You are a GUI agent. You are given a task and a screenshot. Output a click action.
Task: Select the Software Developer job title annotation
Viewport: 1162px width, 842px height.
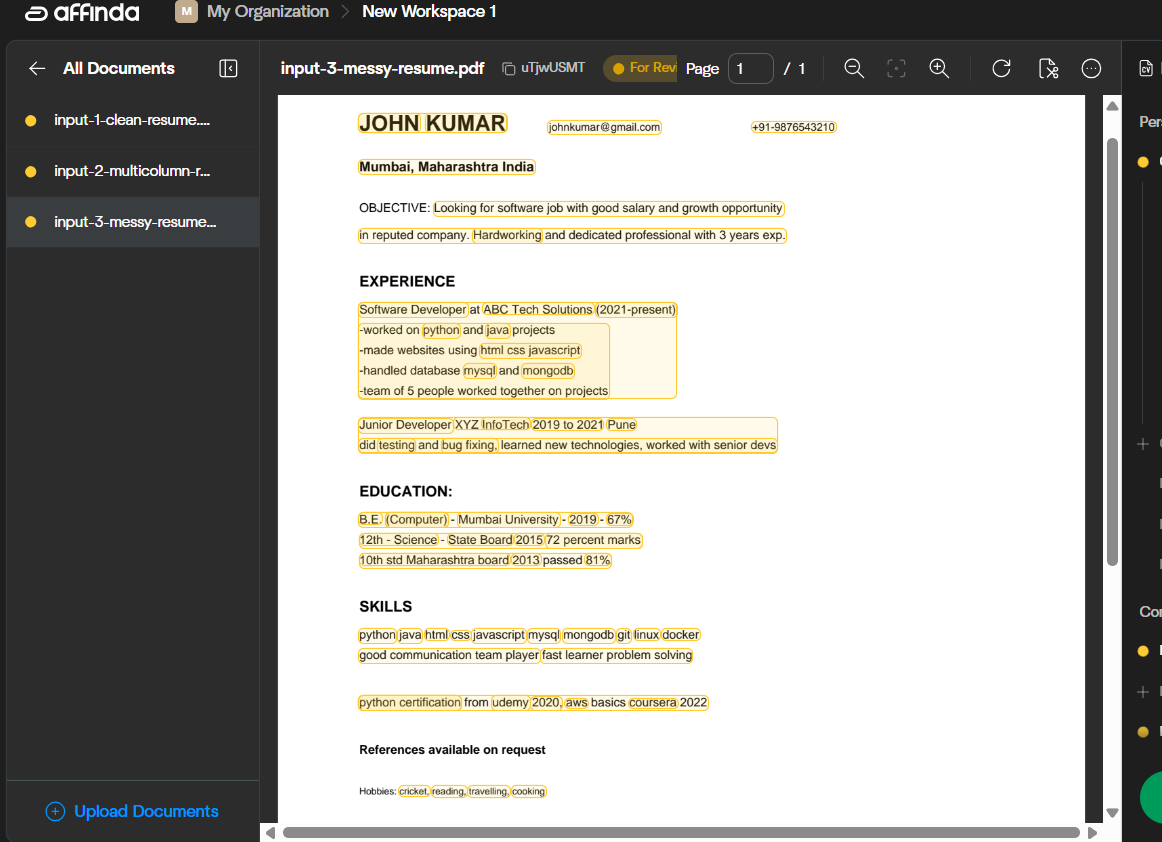(413, 310)
